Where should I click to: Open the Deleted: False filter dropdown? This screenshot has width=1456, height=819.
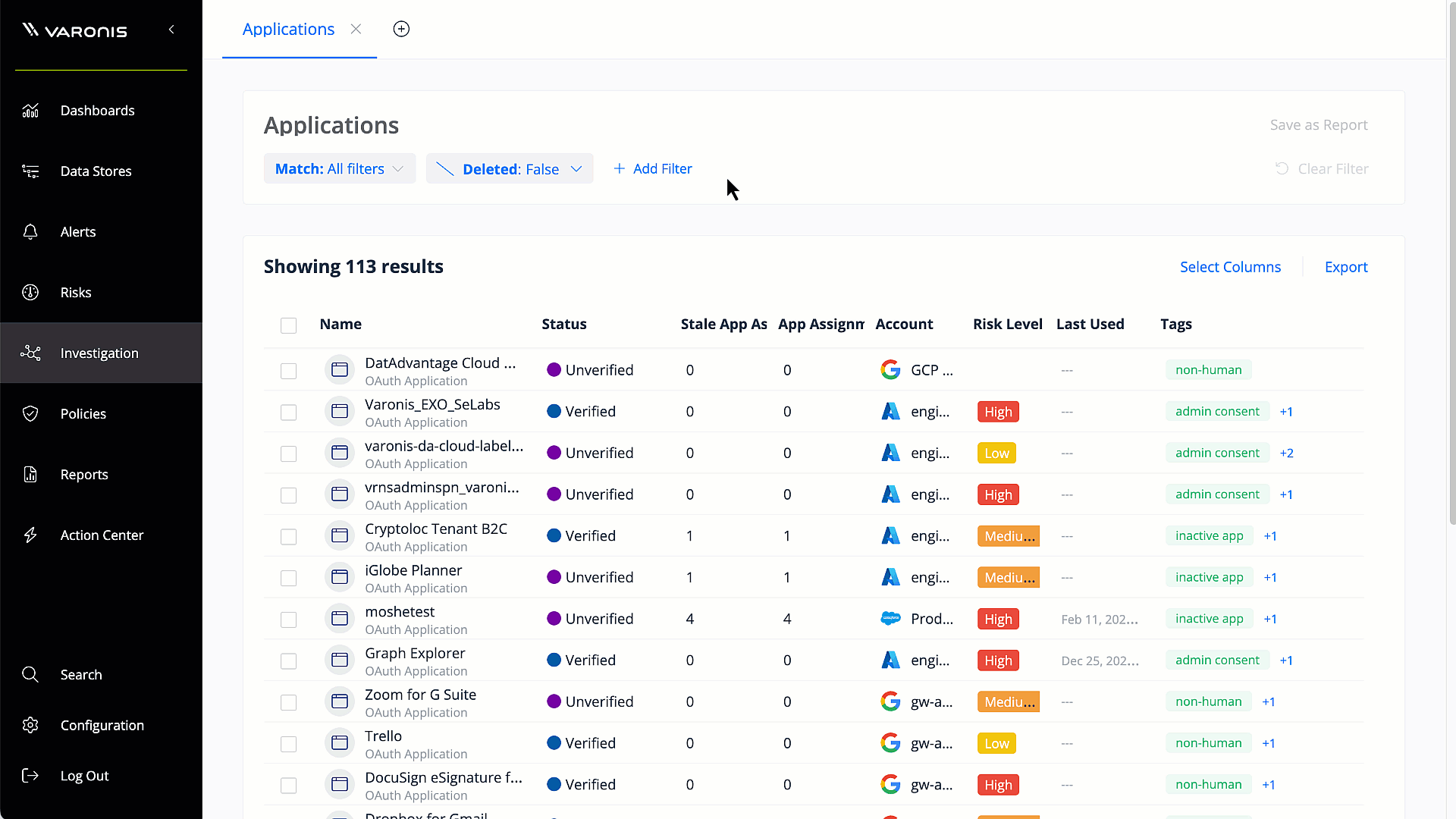[x=510, y=169]
